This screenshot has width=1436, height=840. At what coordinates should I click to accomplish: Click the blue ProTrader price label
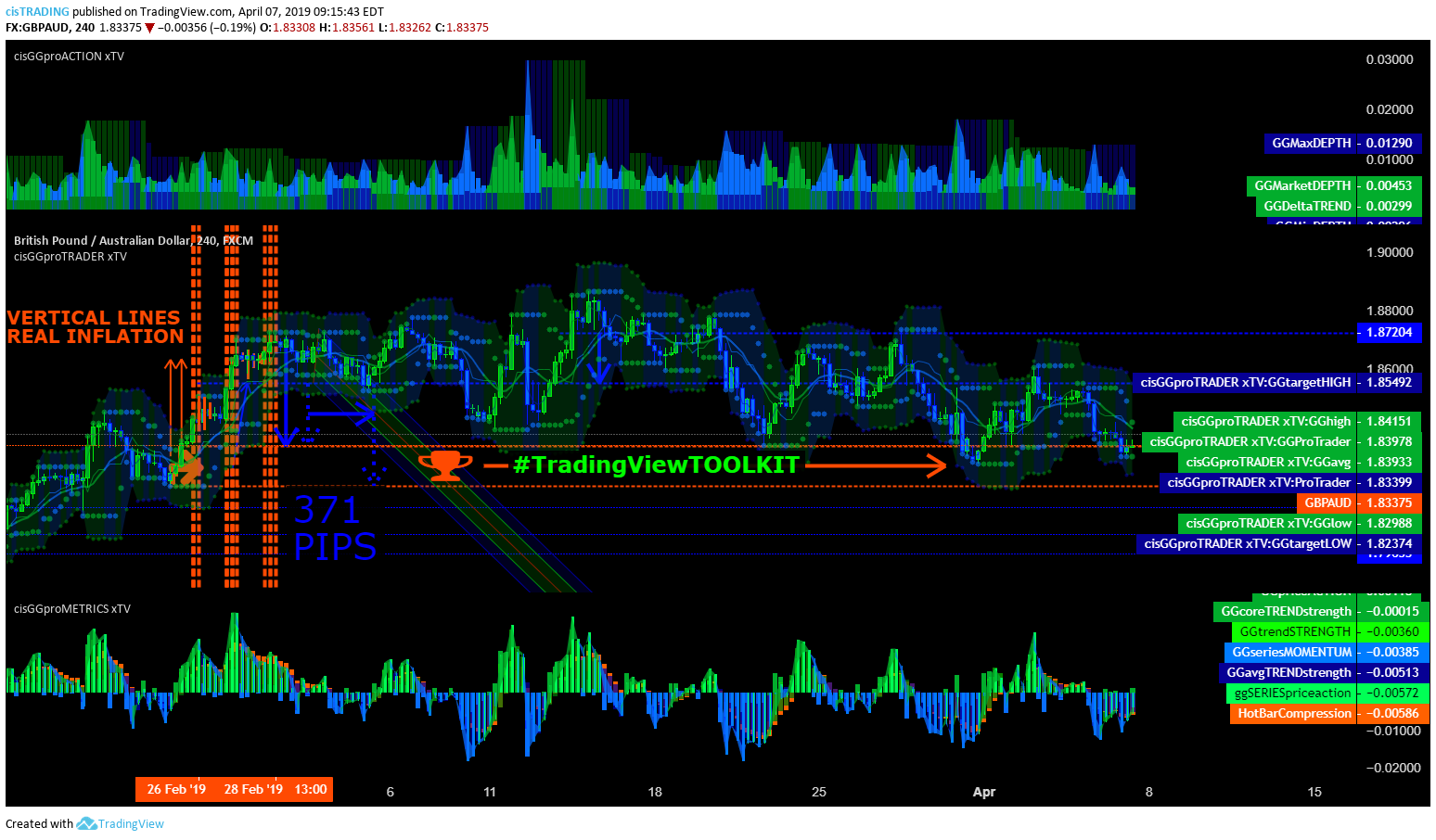tap(1258, 482)
